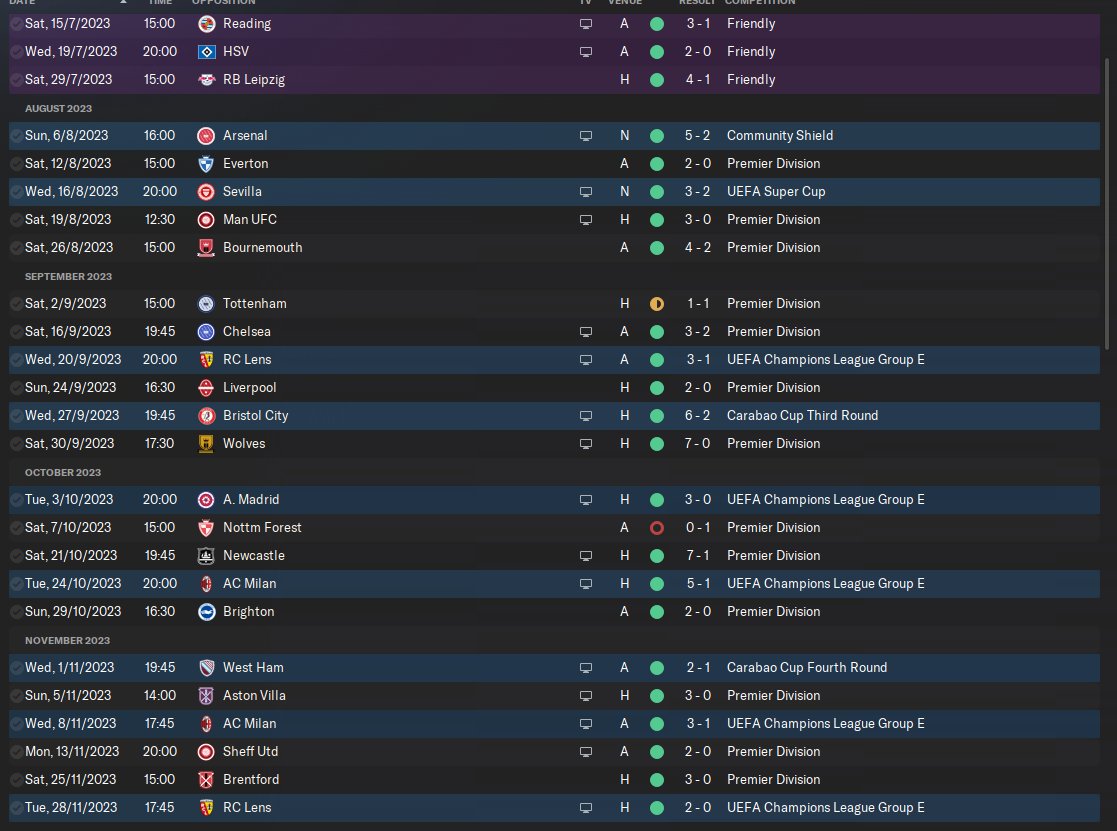1117x831 pixels.
Task: Click TV icon on Wolves fixture row
Action: 586,443
